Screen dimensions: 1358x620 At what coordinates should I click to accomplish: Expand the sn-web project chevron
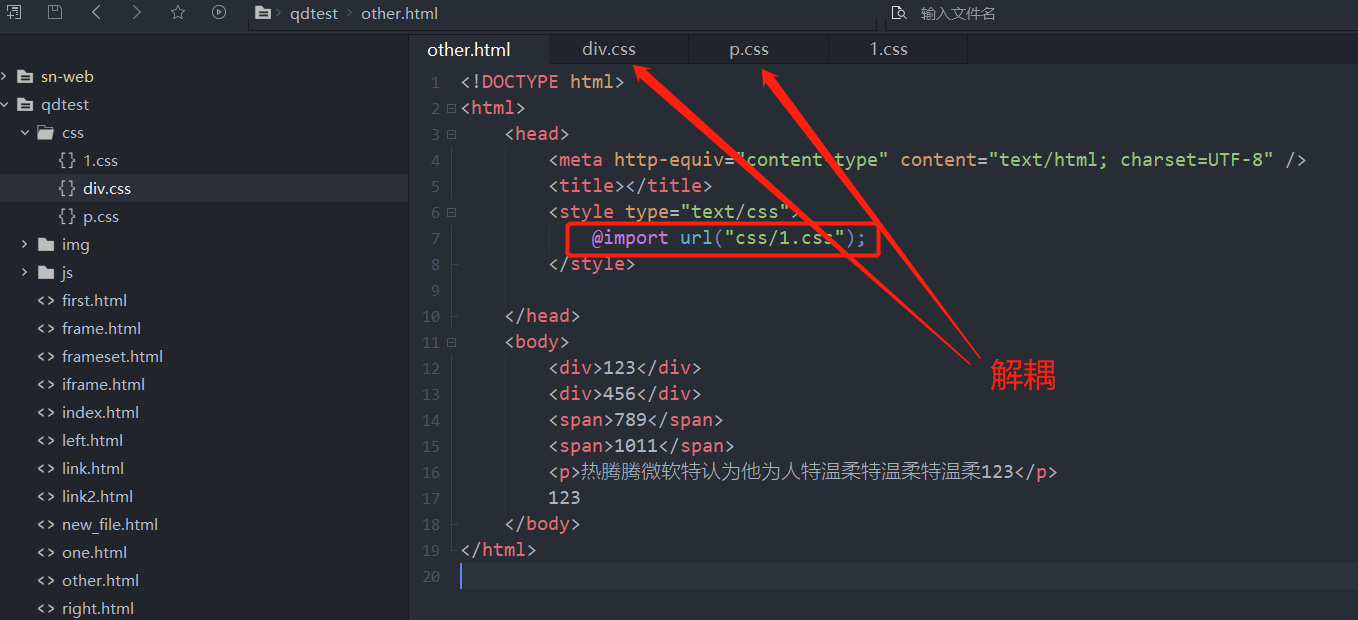[5, 77]
